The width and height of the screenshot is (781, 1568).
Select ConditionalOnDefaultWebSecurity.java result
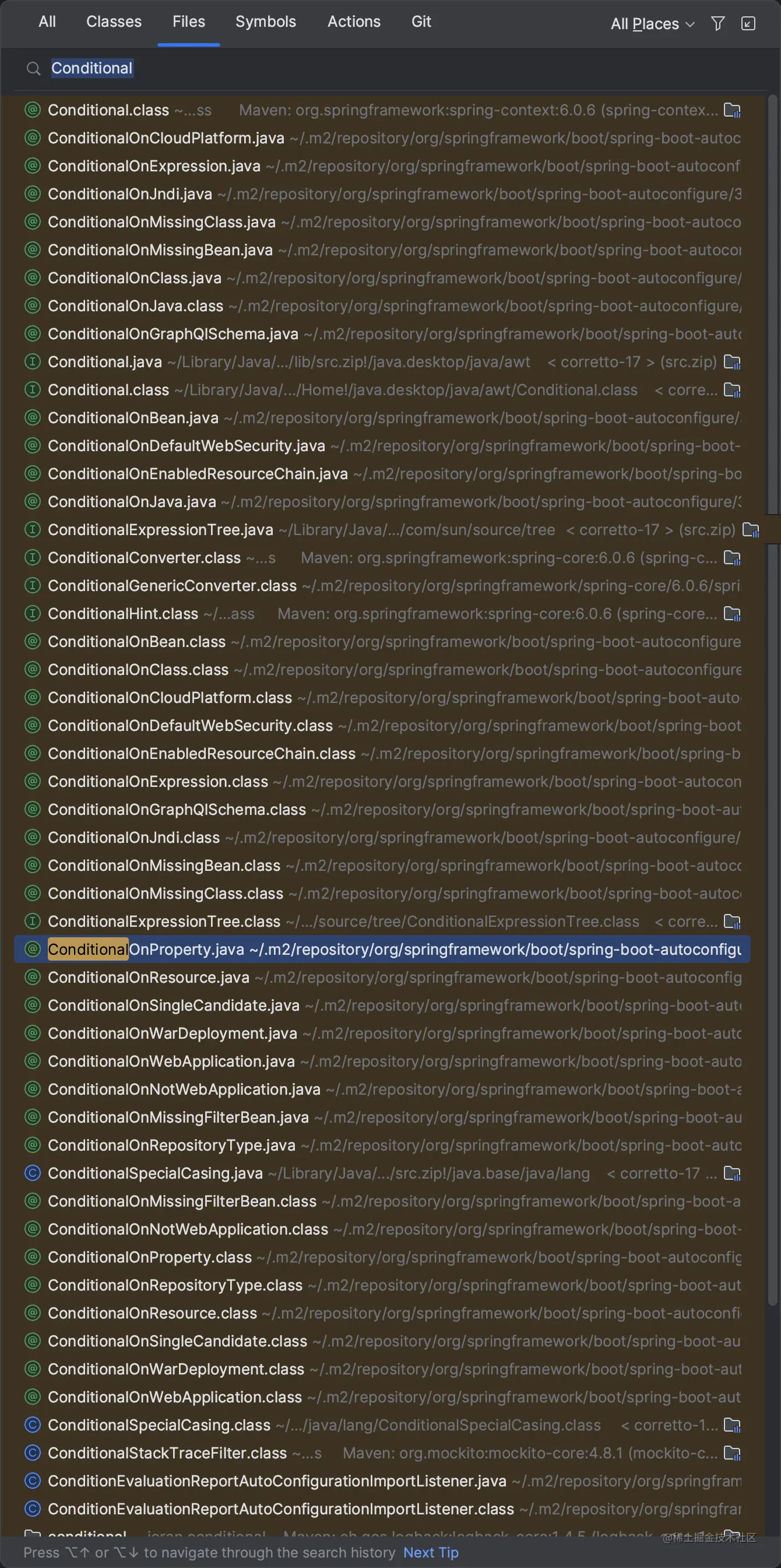coord(382,446)
